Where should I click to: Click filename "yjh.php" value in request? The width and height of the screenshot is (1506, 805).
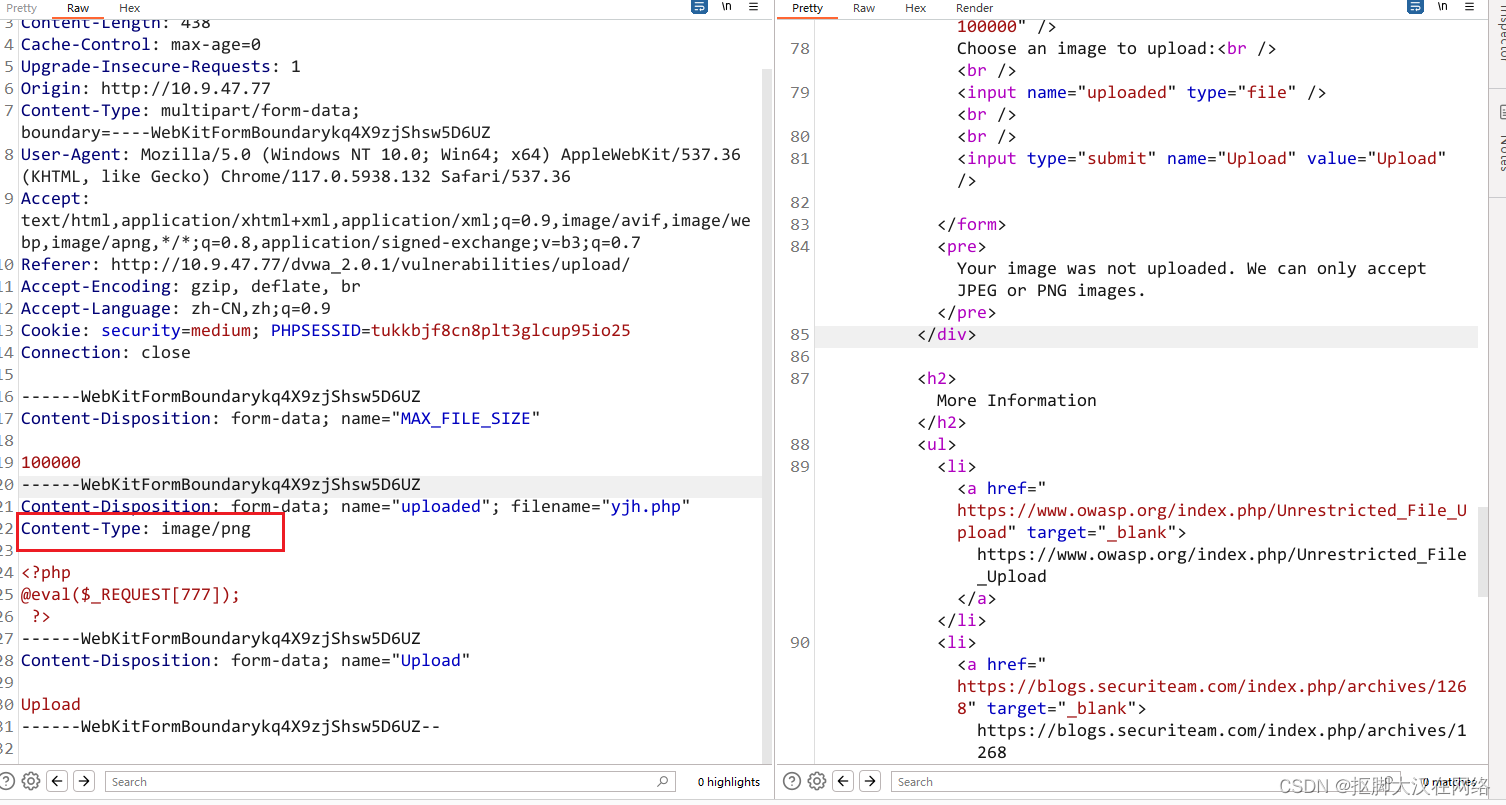tap(645, 506)
